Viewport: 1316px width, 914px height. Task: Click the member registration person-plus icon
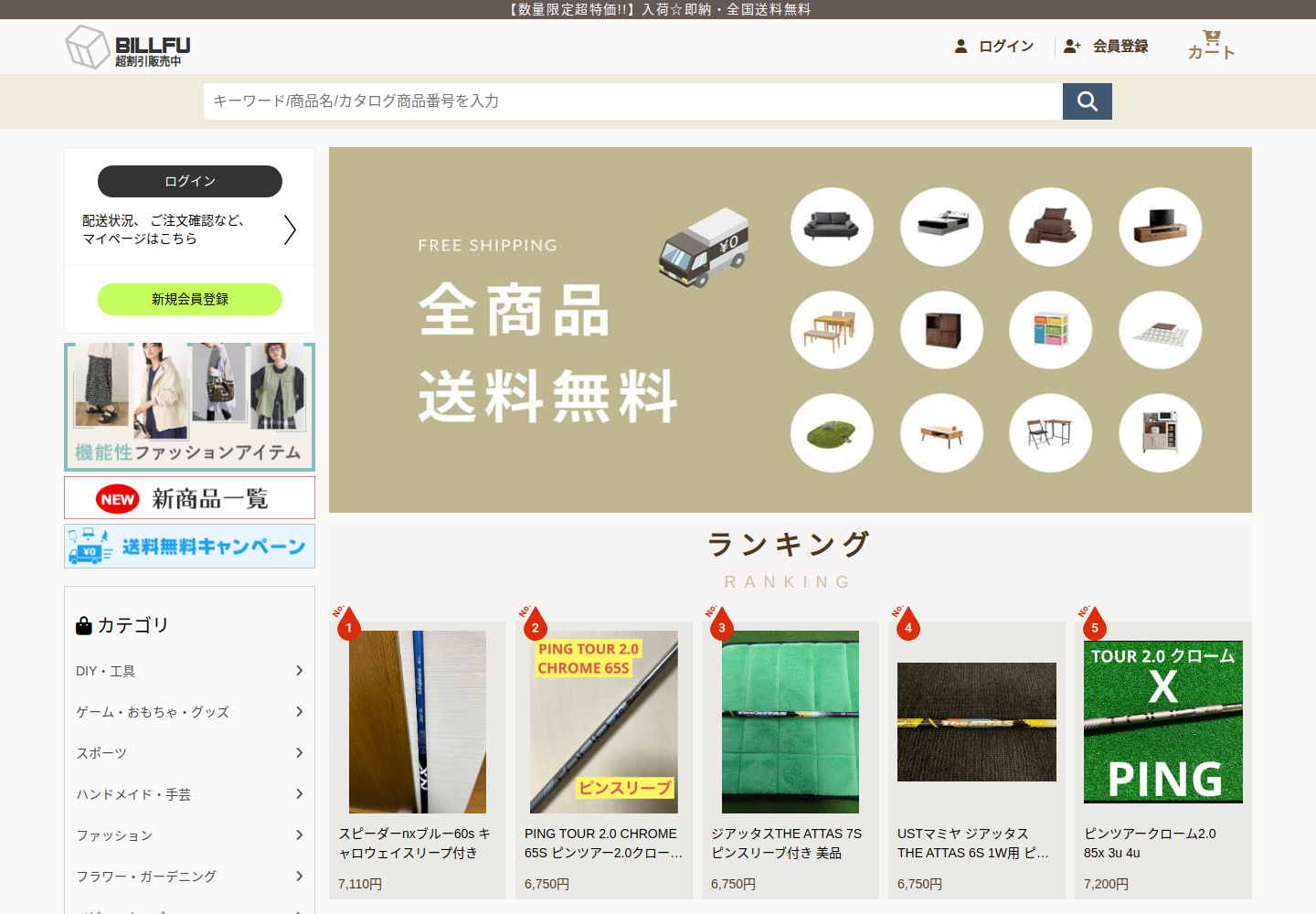[x=1072, y=46]
